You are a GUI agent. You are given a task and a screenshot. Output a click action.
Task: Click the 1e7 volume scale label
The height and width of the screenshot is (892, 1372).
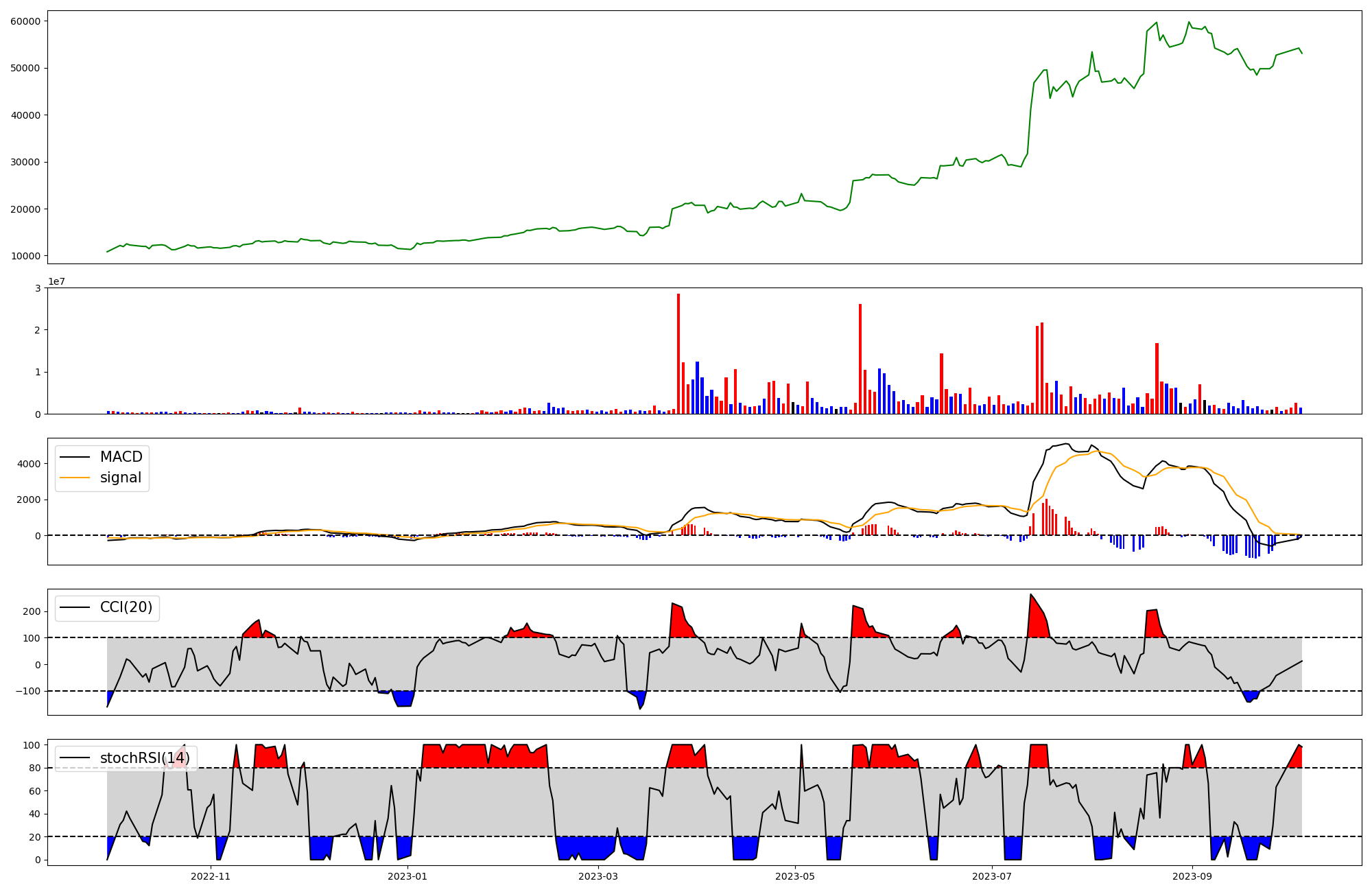click(56, 281)
